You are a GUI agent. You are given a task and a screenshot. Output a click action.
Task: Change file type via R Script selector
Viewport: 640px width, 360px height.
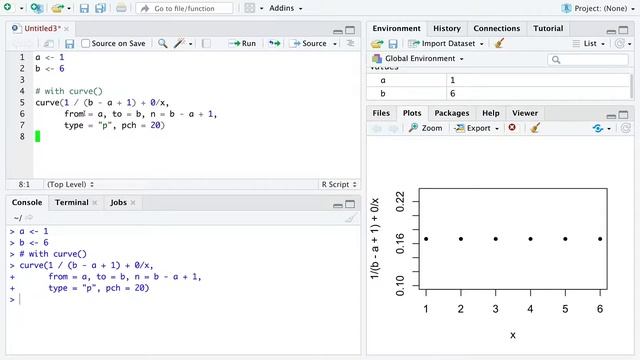pos(339,184)
